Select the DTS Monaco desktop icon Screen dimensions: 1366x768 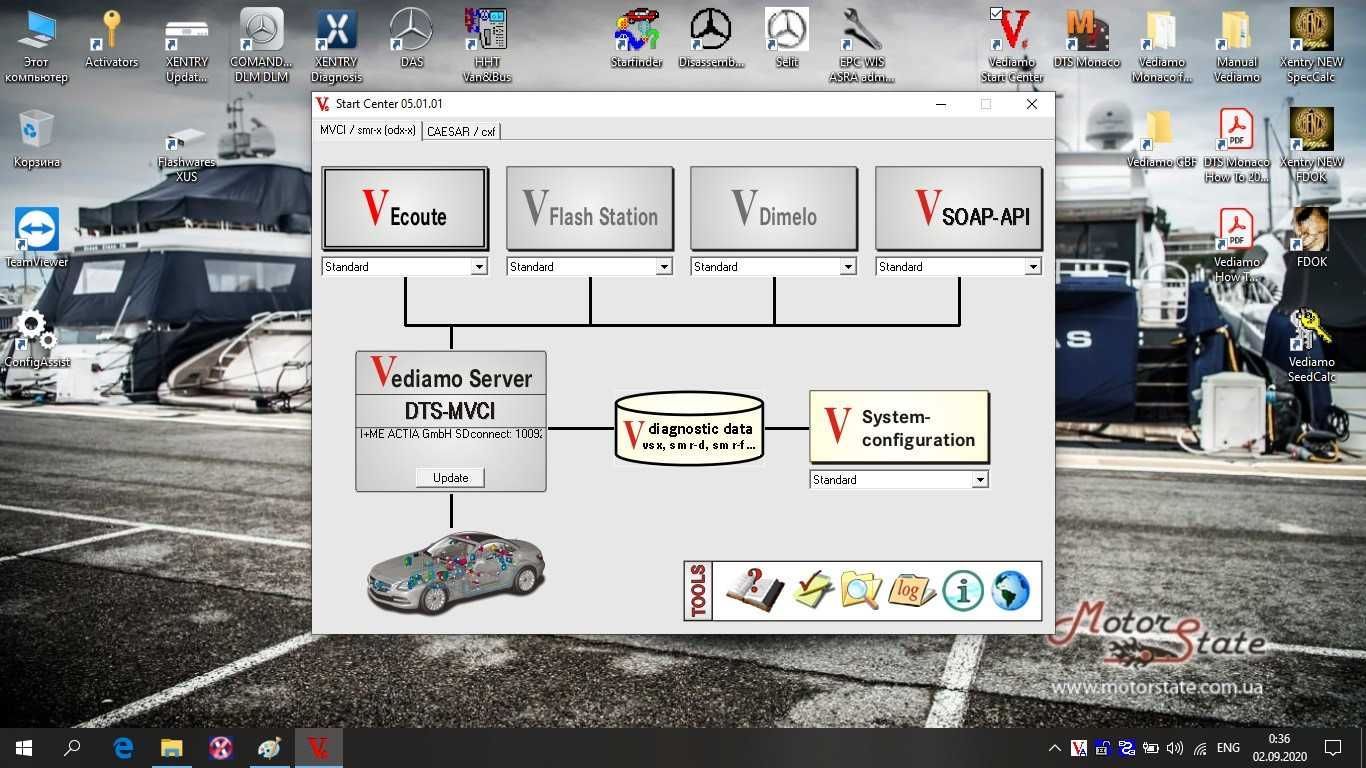click(x=1087, y=40)
